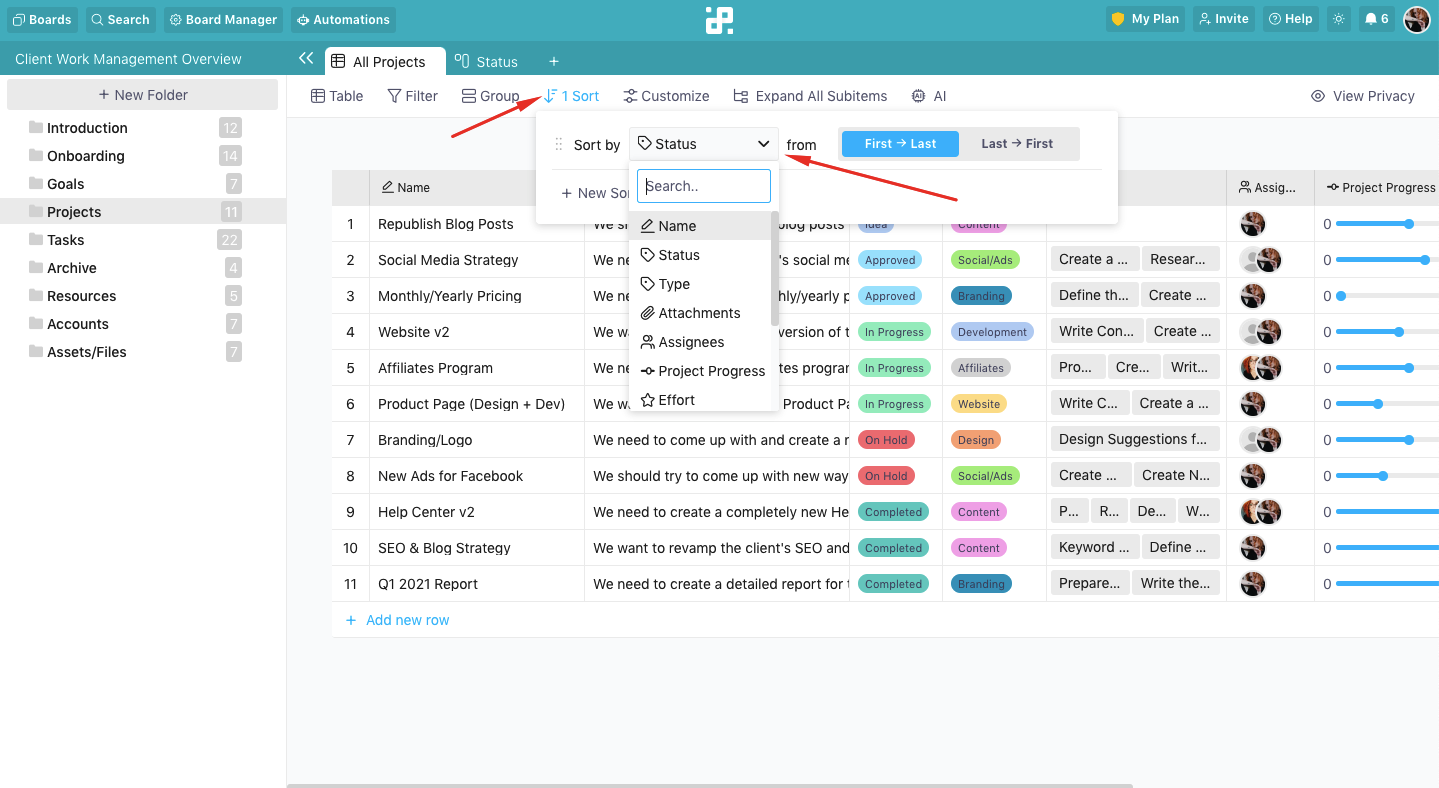The width and height of the screenshot is (1439, 788).
Task: Click the Infinity logo in header
Action: tap(719, 19)
